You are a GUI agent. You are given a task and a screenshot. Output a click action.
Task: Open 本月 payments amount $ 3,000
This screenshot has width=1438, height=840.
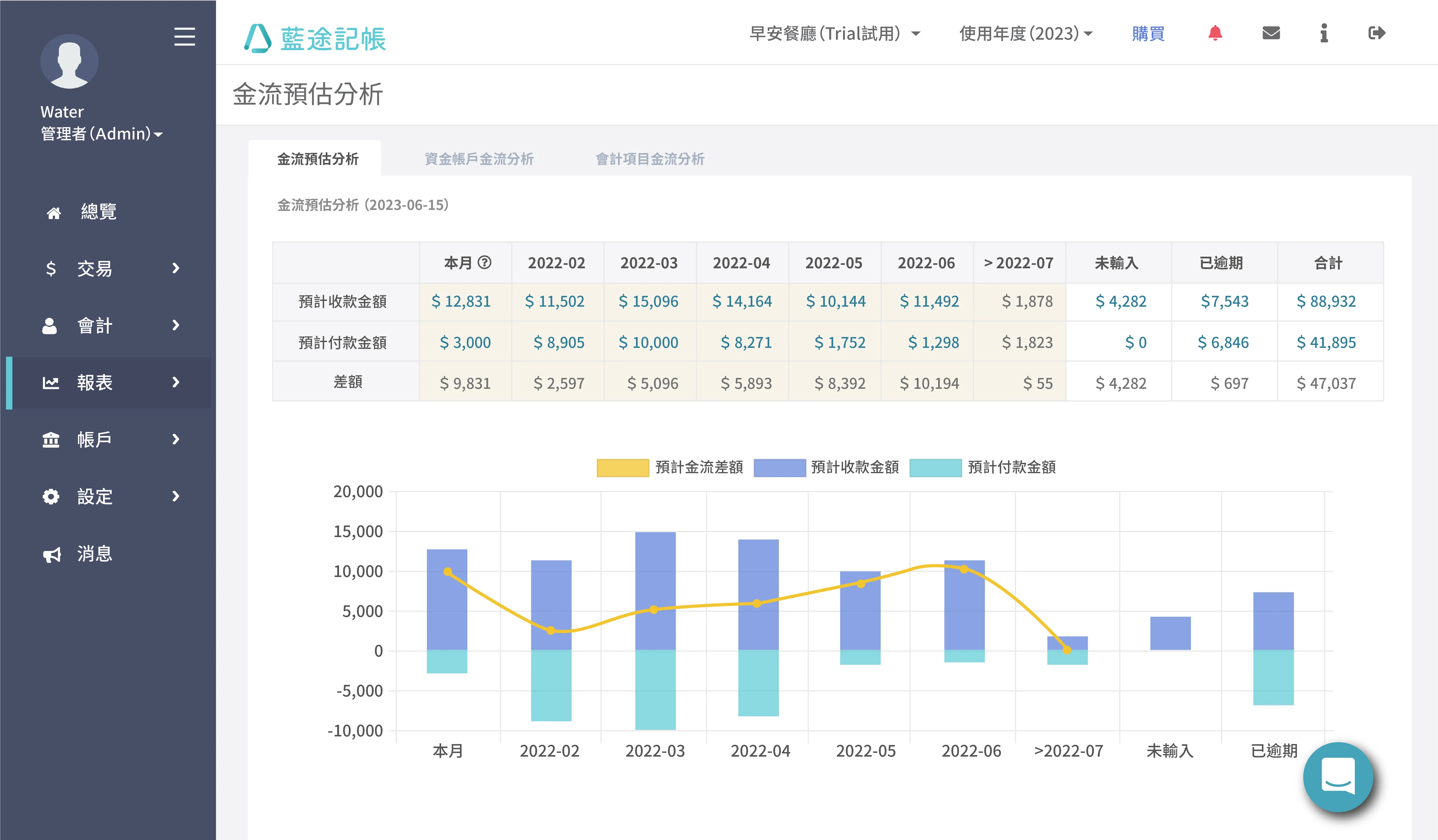(465, 342)
